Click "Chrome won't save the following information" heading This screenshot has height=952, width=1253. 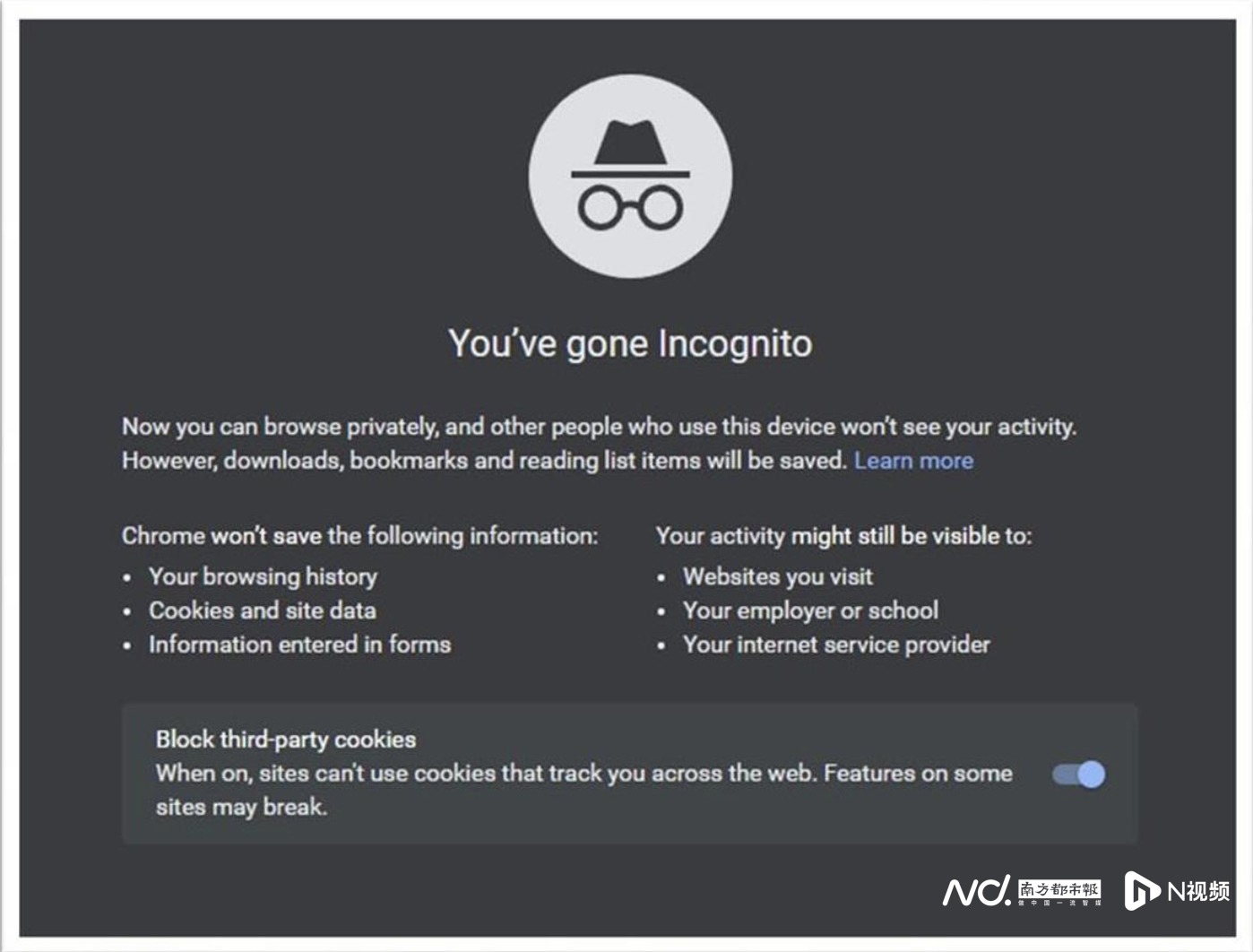[359, 536]
